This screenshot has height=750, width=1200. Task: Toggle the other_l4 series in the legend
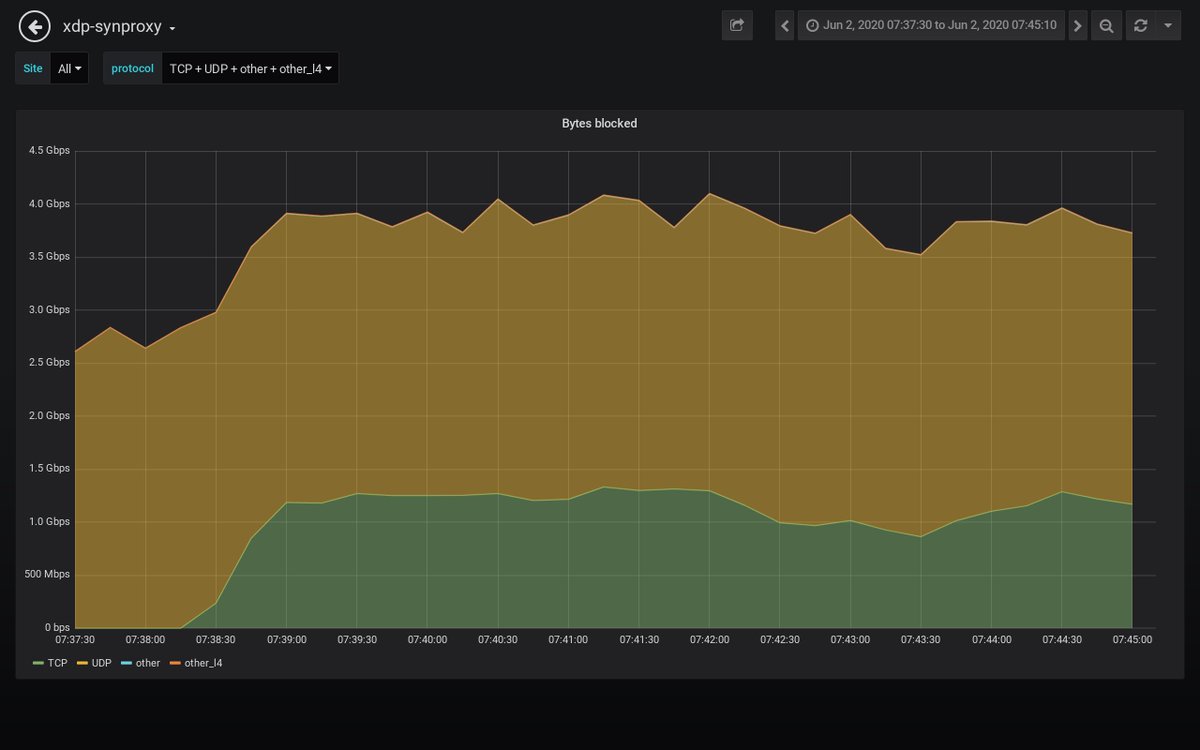(203, 662)
